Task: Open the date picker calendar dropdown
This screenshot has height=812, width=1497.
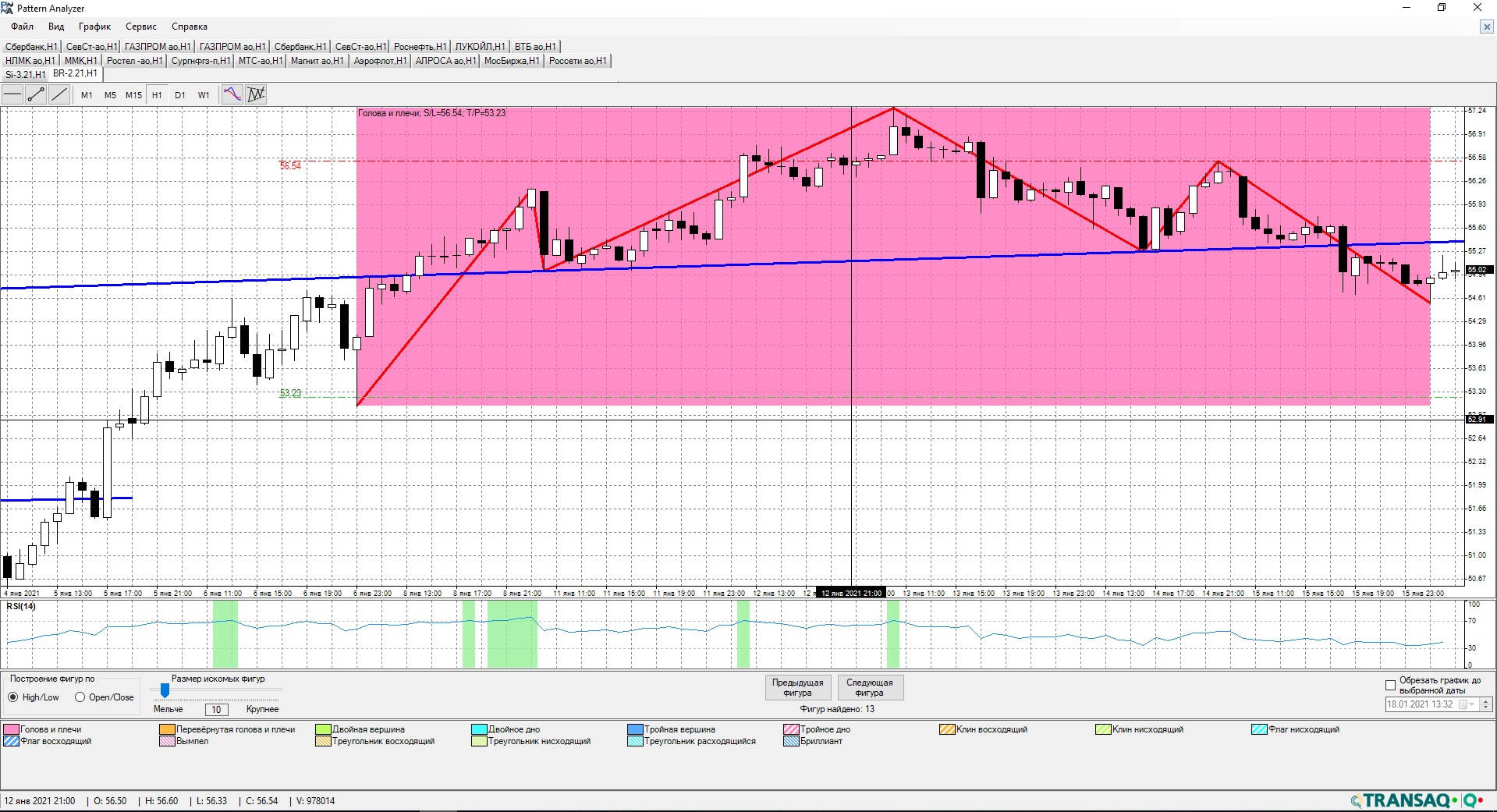Action: tap(1467, 704)
